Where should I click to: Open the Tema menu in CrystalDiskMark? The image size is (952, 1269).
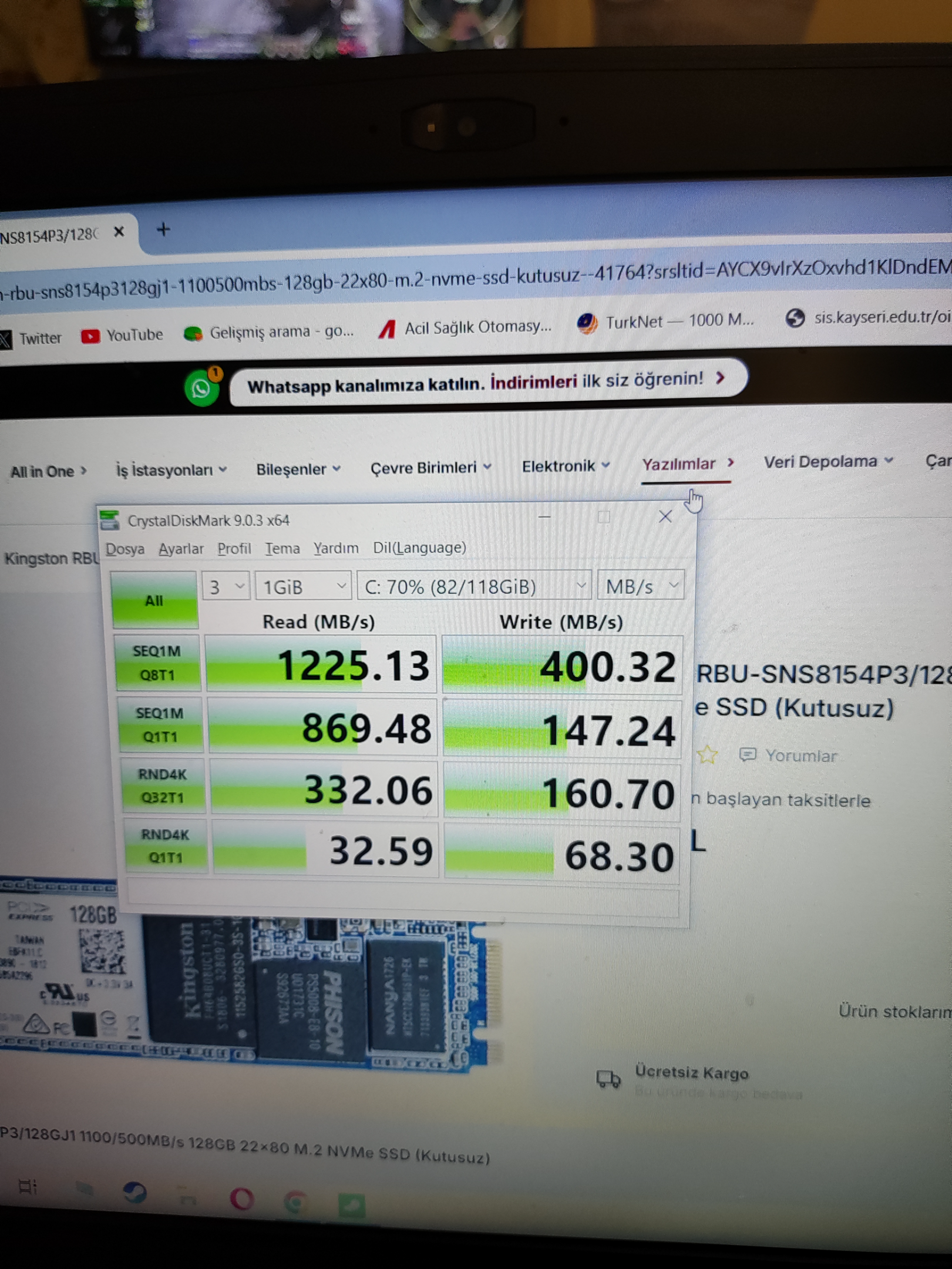pos(282,549)
